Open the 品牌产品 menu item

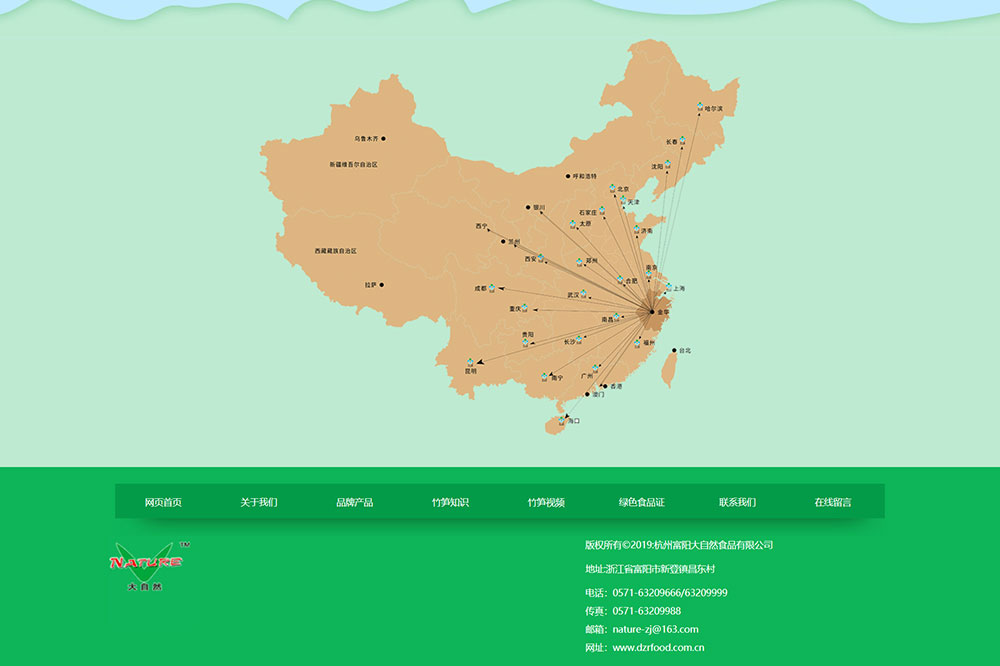pyautogui.click(x=355, y=502)
